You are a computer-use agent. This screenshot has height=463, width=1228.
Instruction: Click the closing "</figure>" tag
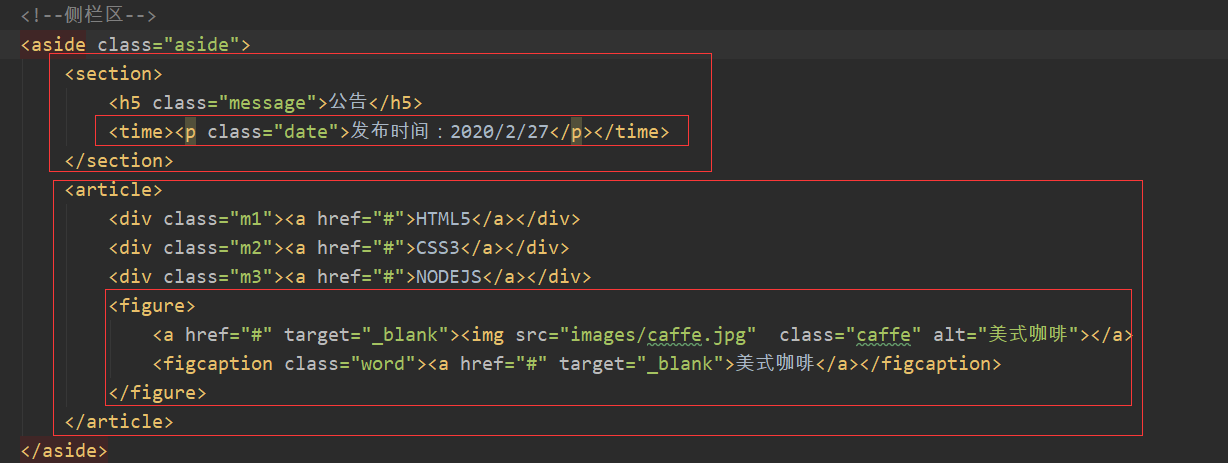click(x=158, y=393)
